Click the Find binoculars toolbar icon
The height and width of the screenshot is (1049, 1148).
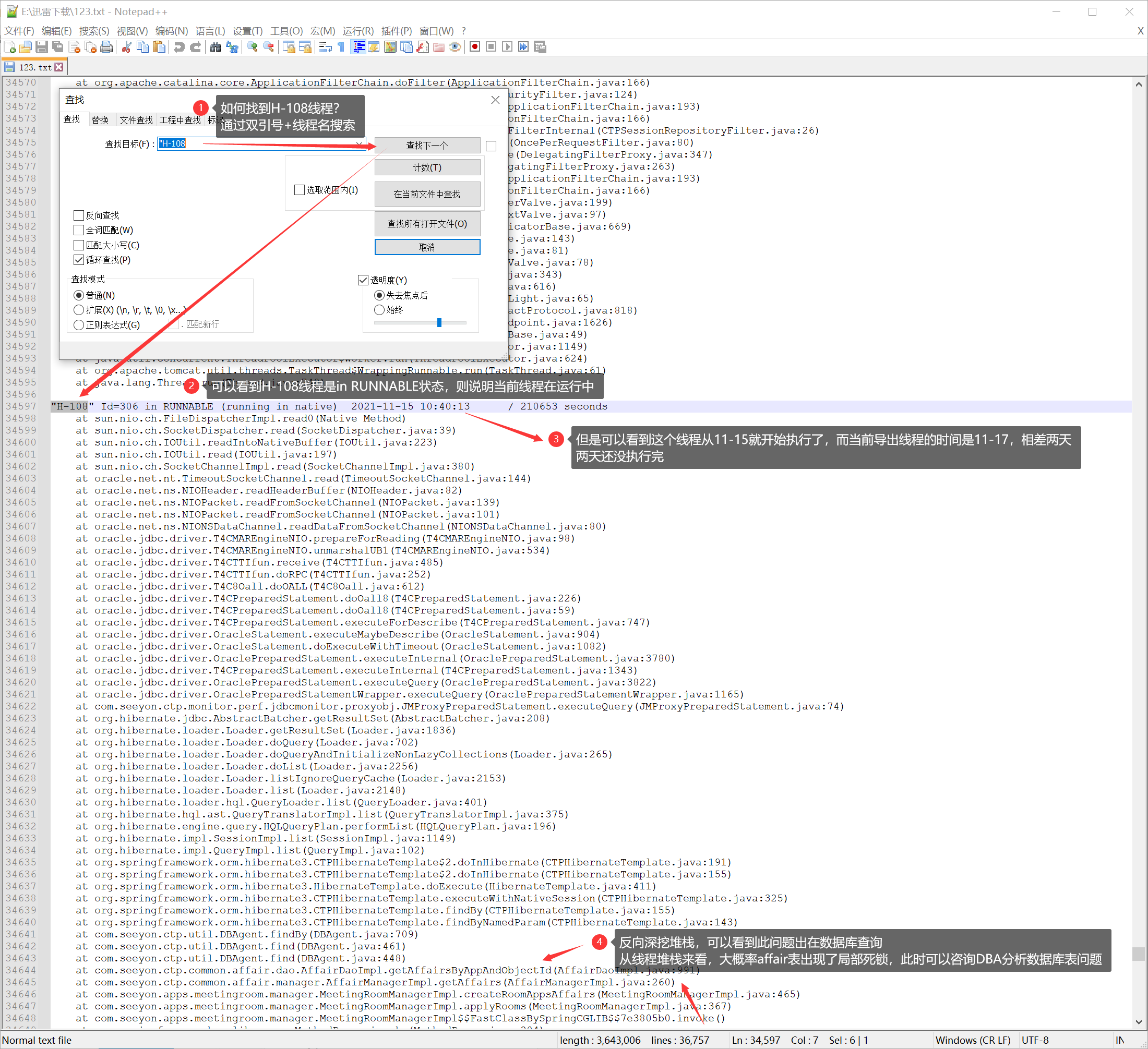215,47
